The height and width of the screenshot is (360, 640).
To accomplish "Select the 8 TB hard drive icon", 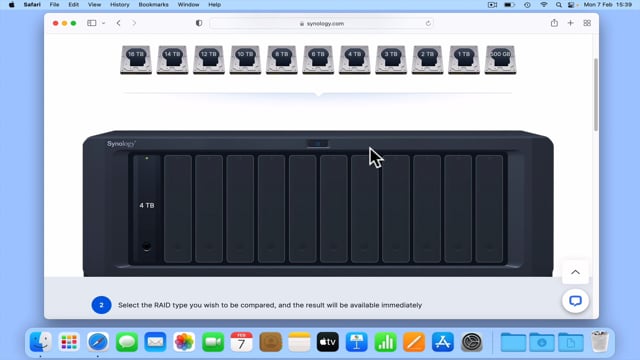I will [x=282, y=60].
